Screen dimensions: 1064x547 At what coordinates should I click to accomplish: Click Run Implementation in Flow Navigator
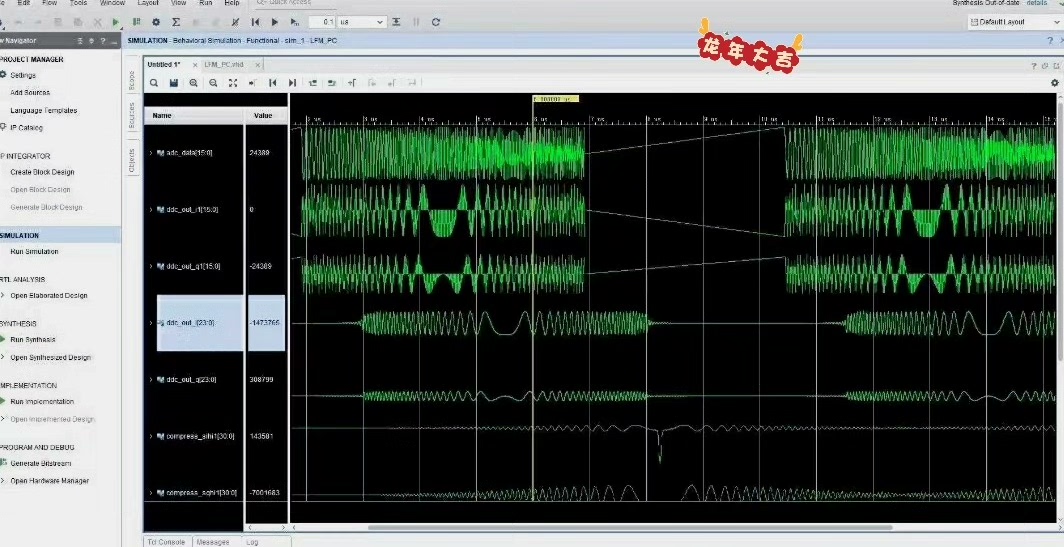point(42,402)
